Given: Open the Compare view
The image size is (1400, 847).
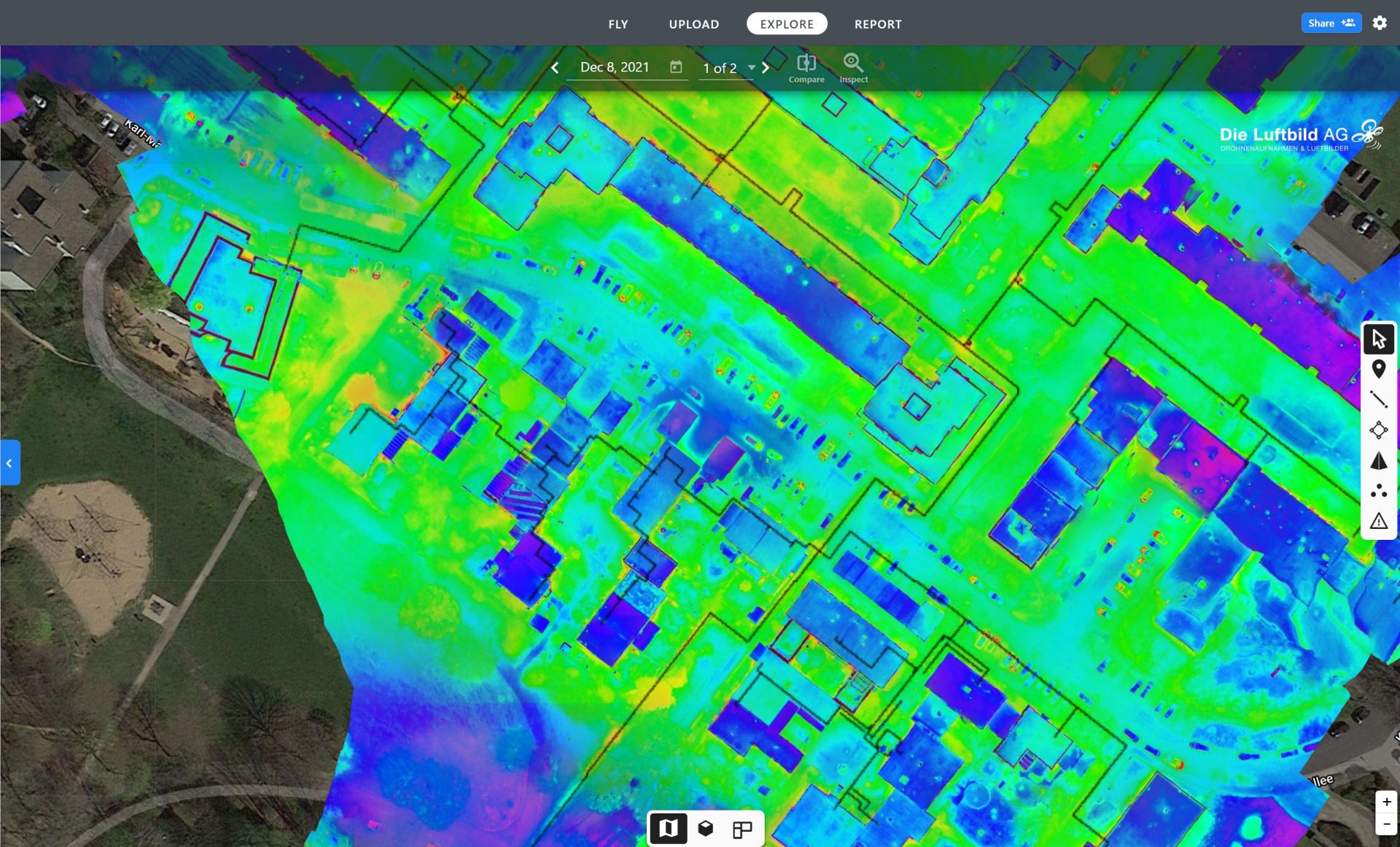Looking at the screenshot, I should [x=806, y=67].
